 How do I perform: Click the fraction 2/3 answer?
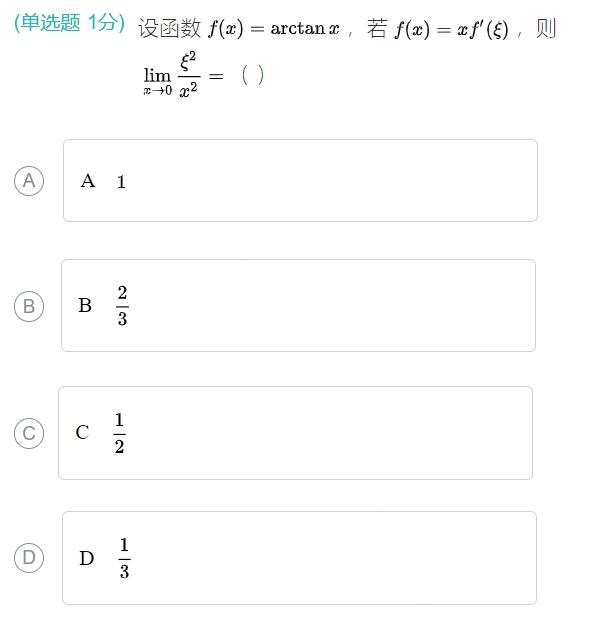[122, 306]
